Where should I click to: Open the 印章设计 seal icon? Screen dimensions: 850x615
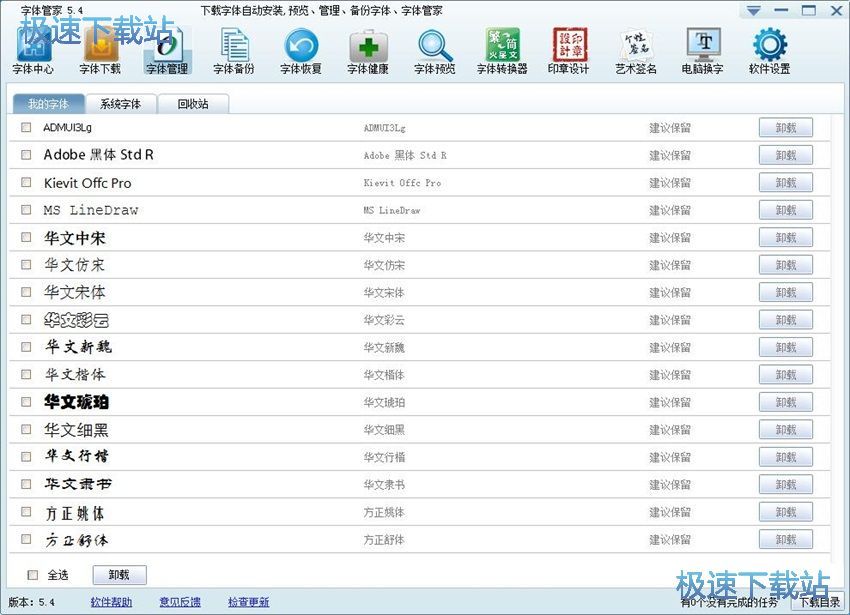coord(569,50)
